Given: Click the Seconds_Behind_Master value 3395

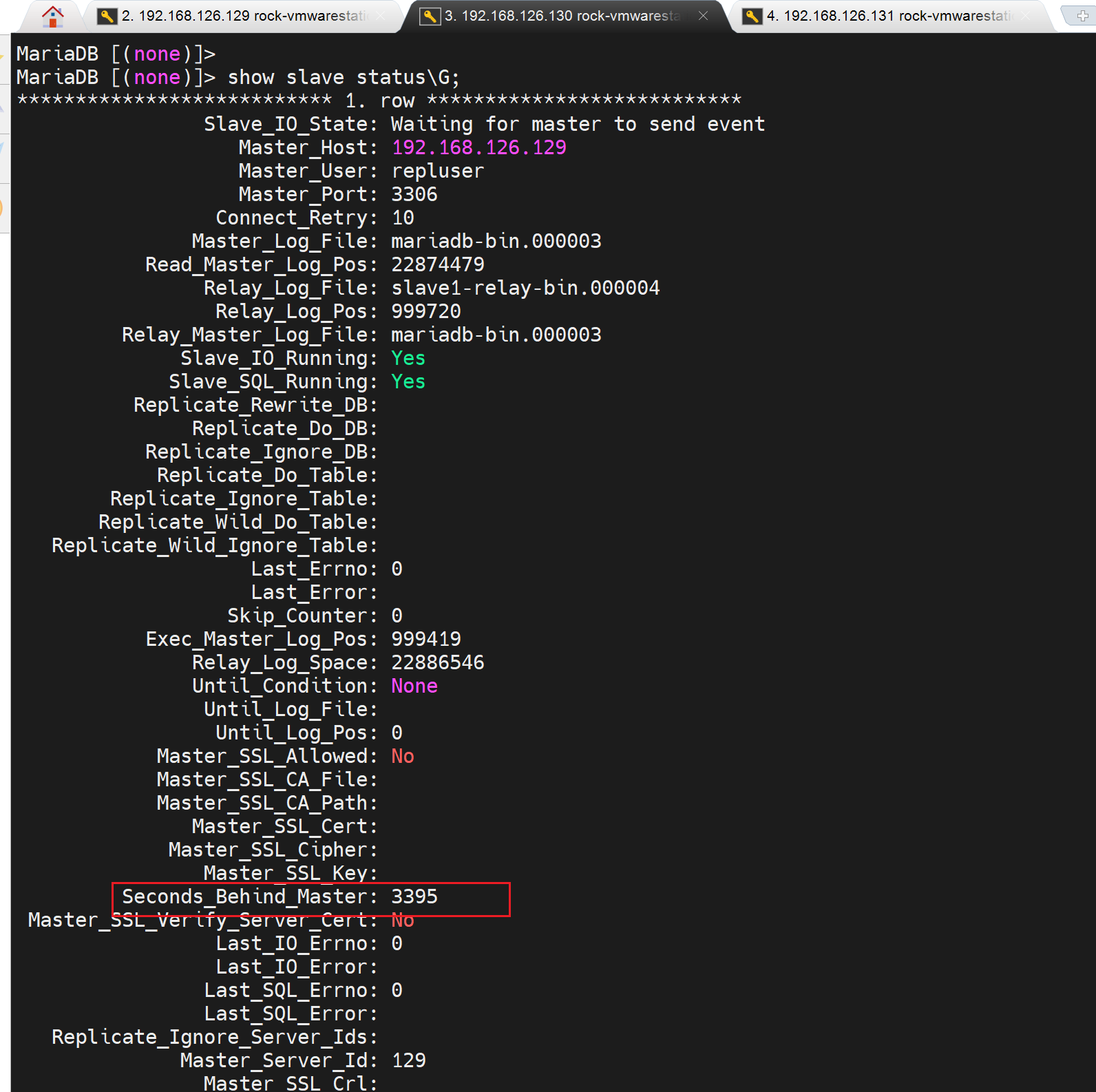Looking at the screenshot, I should coord(414,896).
